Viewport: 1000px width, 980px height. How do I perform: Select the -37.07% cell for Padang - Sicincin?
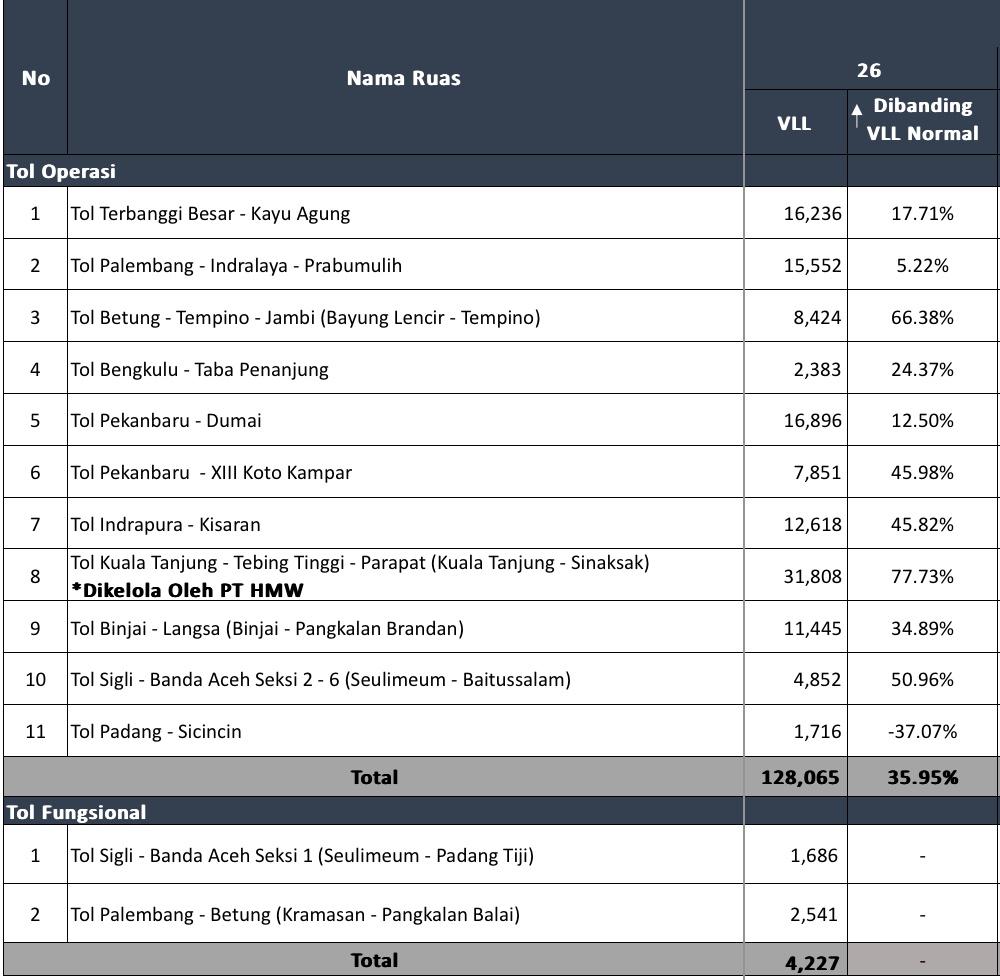pos(922,731)
